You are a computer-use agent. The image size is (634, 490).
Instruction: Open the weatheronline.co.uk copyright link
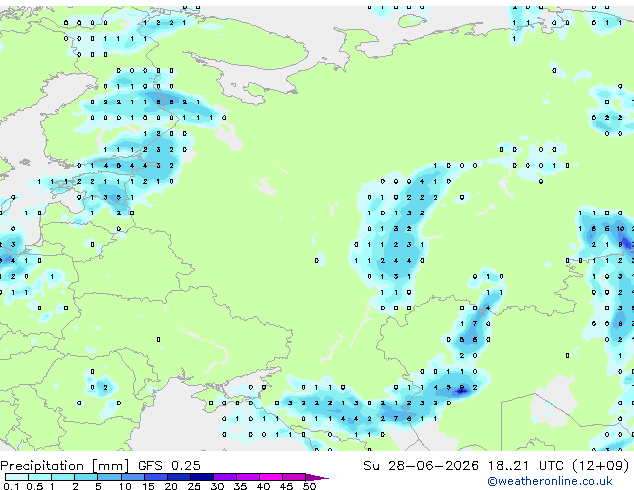tap(550, 481)
